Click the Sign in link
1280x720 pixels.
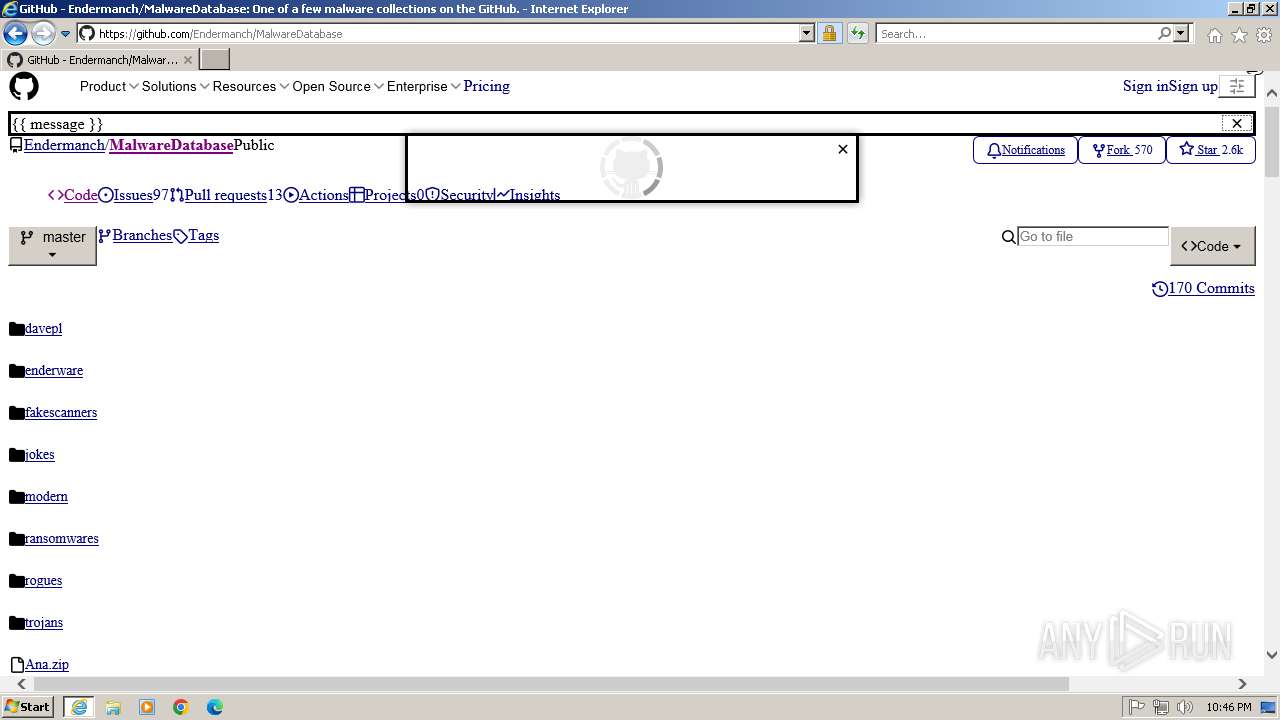click(x=1145, y=86)
